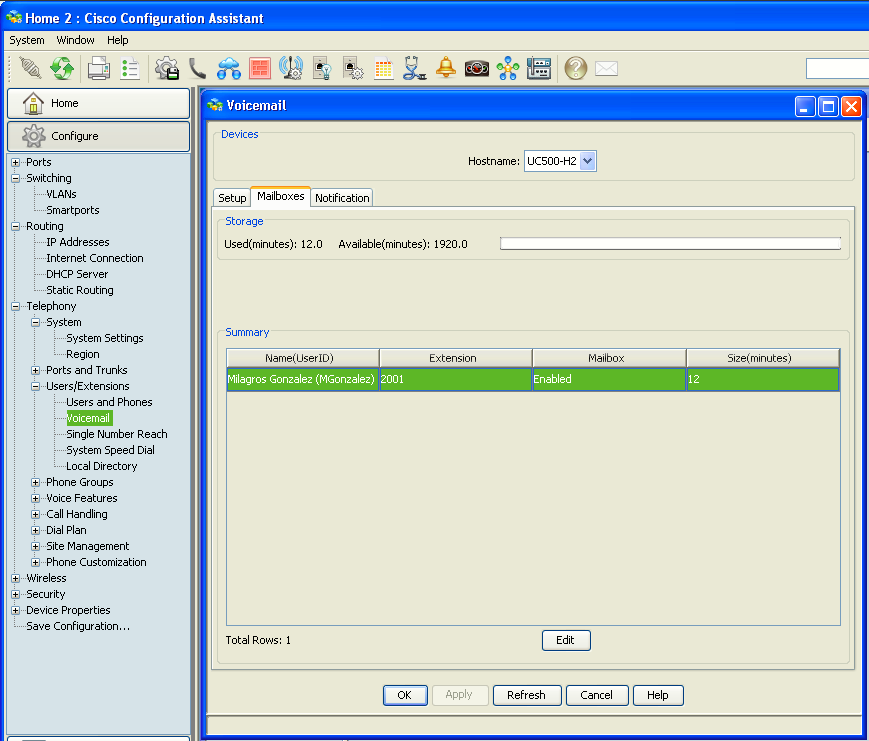Open System Speed Dial tree item
The height and width of the screenshot is (741, 869).
click(x=110, y=450)
